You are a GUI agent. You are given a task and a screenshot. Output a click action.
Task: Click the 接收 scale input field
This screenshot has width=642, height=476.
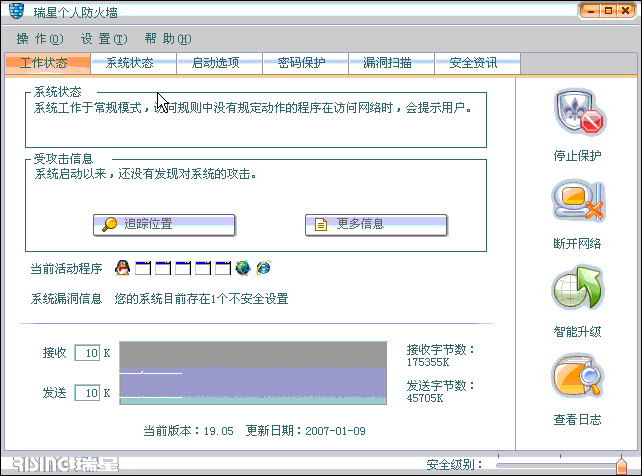pos(87,353)
